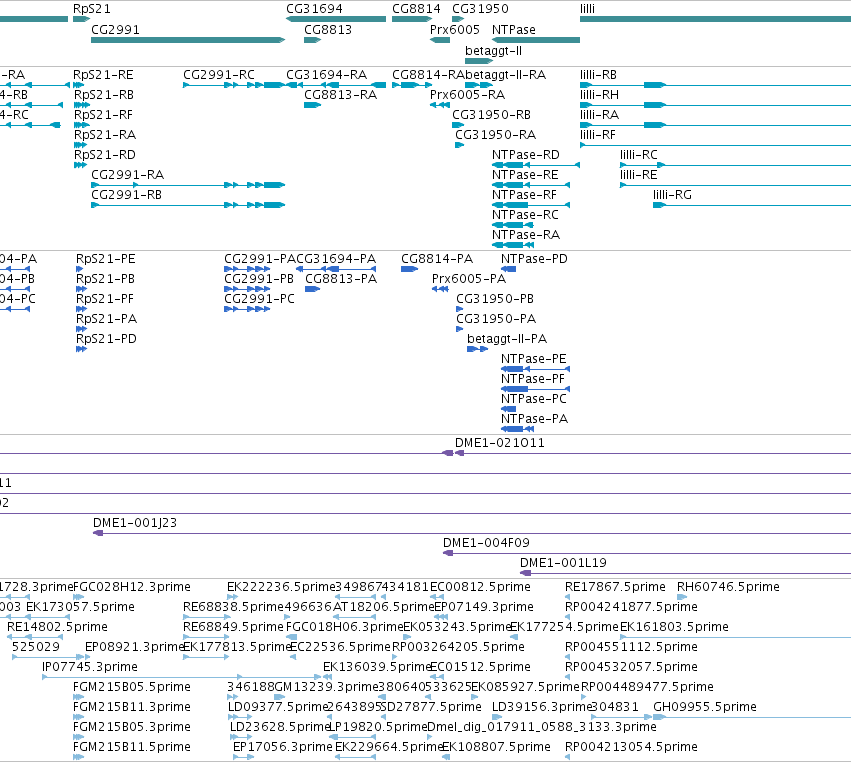
Task: Click protein NTPase-PD label
Action: [x=534, y=259]
